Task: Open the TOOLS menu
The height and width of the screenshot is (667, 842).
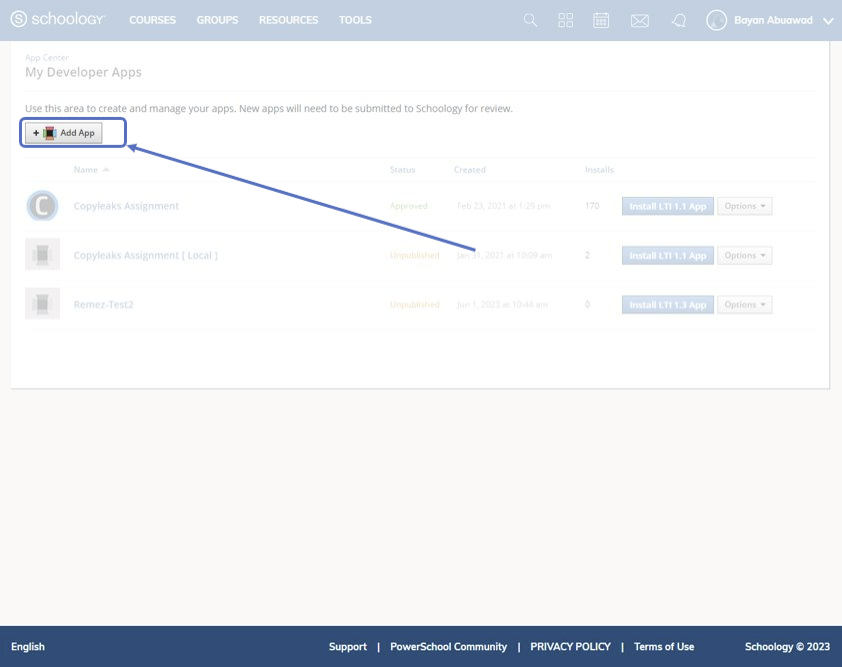Action: click(x=355, y=20)
